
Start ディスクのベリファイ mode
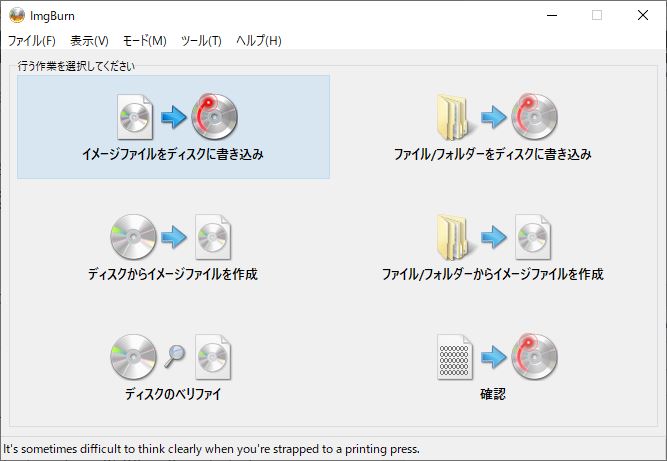[173, 367]
